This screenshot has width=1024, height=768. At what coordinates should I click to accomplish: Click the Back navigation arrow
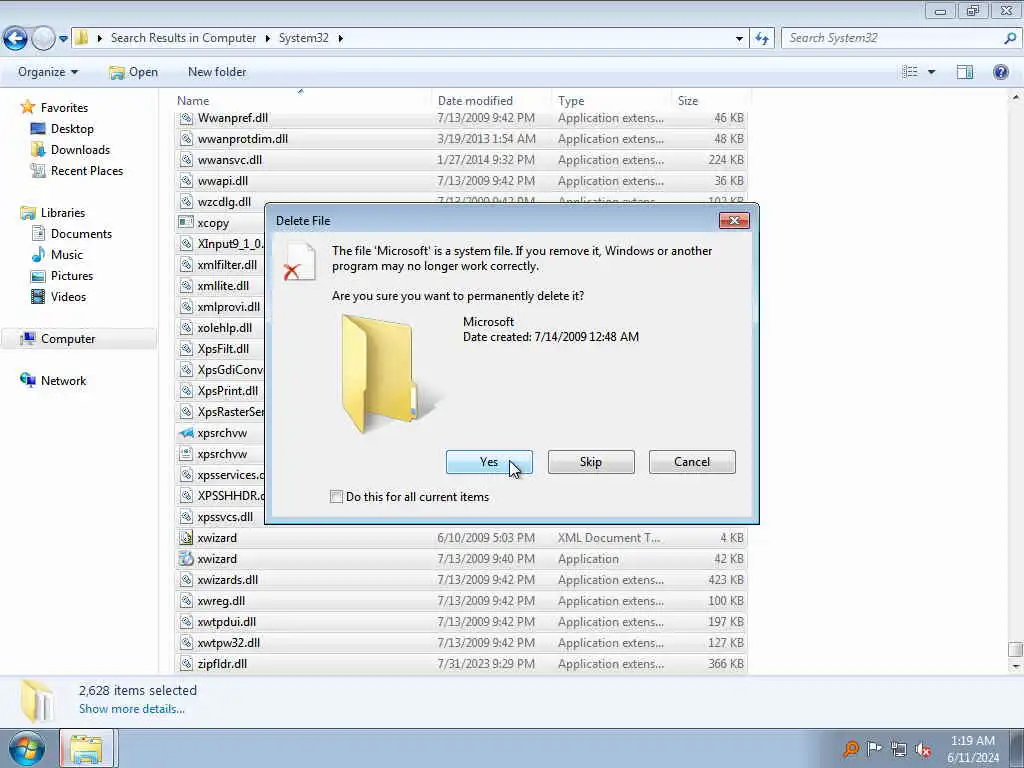click(15, 39)
